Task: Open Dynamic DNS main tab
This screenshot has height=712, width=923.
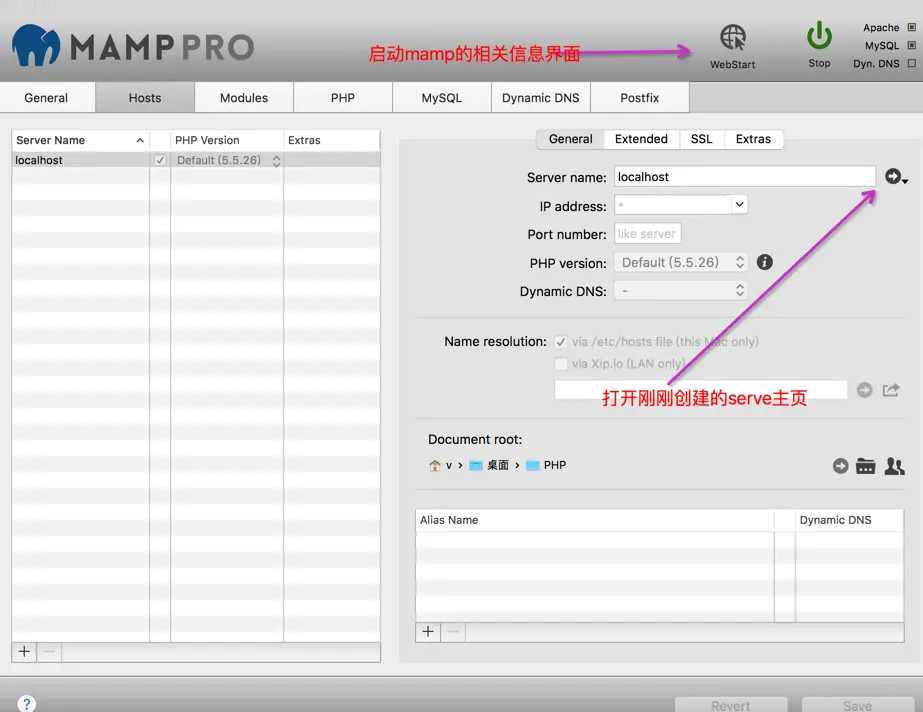Action: 540,98
